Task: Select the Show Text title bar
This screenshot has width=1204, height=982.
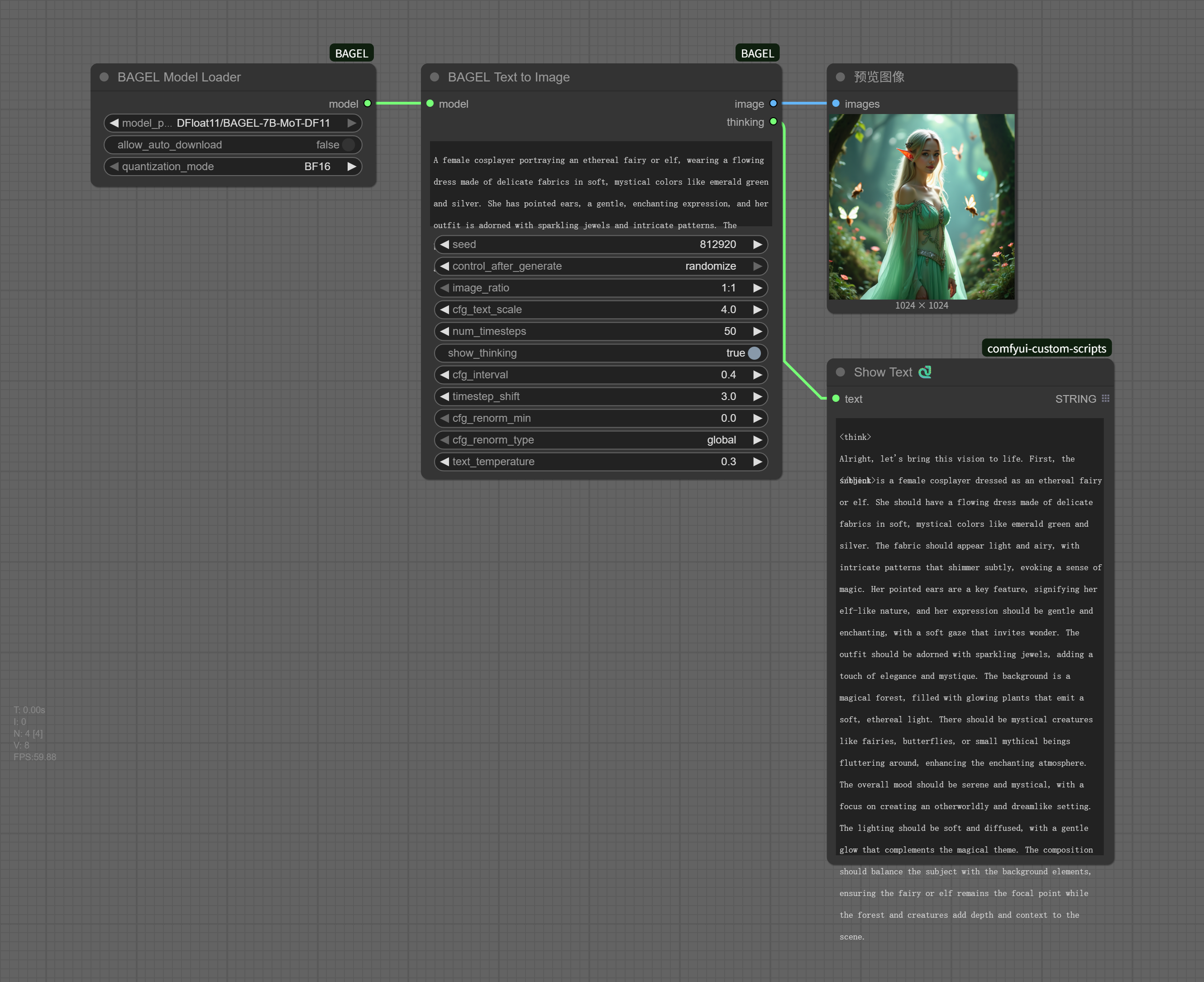Action: point(970,372)
